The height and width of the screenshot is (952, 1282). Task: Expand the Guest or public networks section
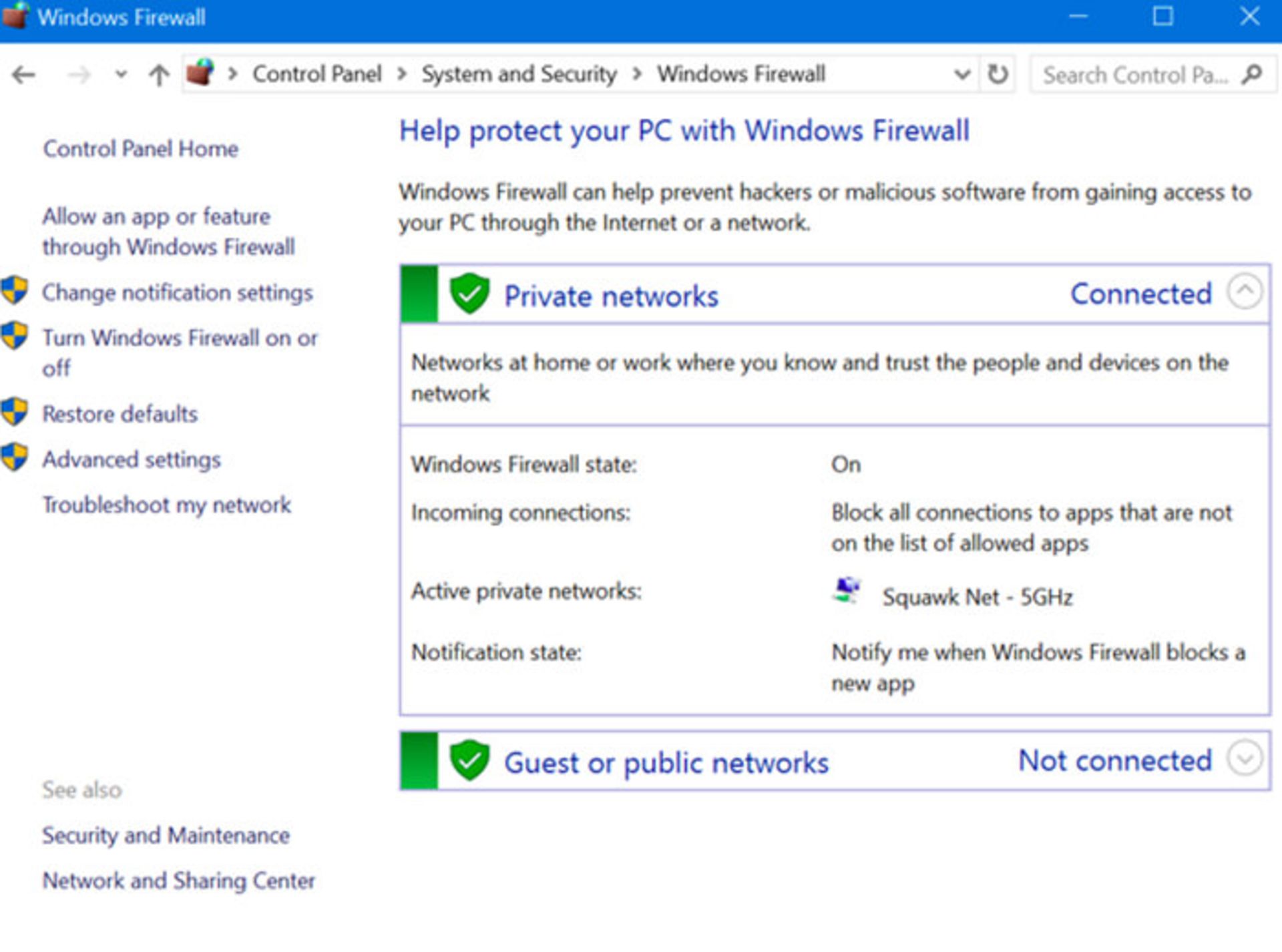coord(1245,759)
